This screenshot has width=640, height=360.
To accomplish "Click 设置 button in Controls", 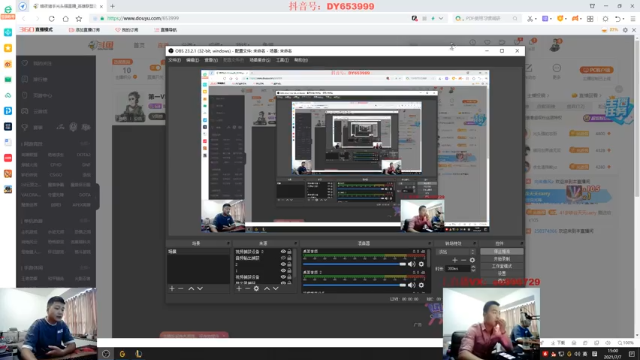I will coord(502,273).
